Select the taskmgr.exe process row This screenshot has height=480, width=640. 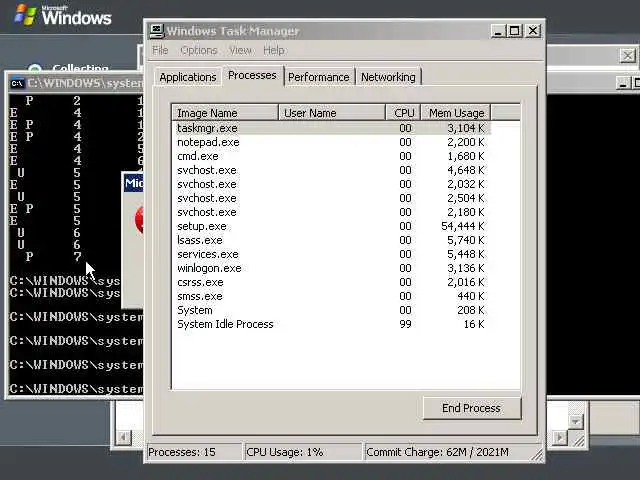(331, 128)
